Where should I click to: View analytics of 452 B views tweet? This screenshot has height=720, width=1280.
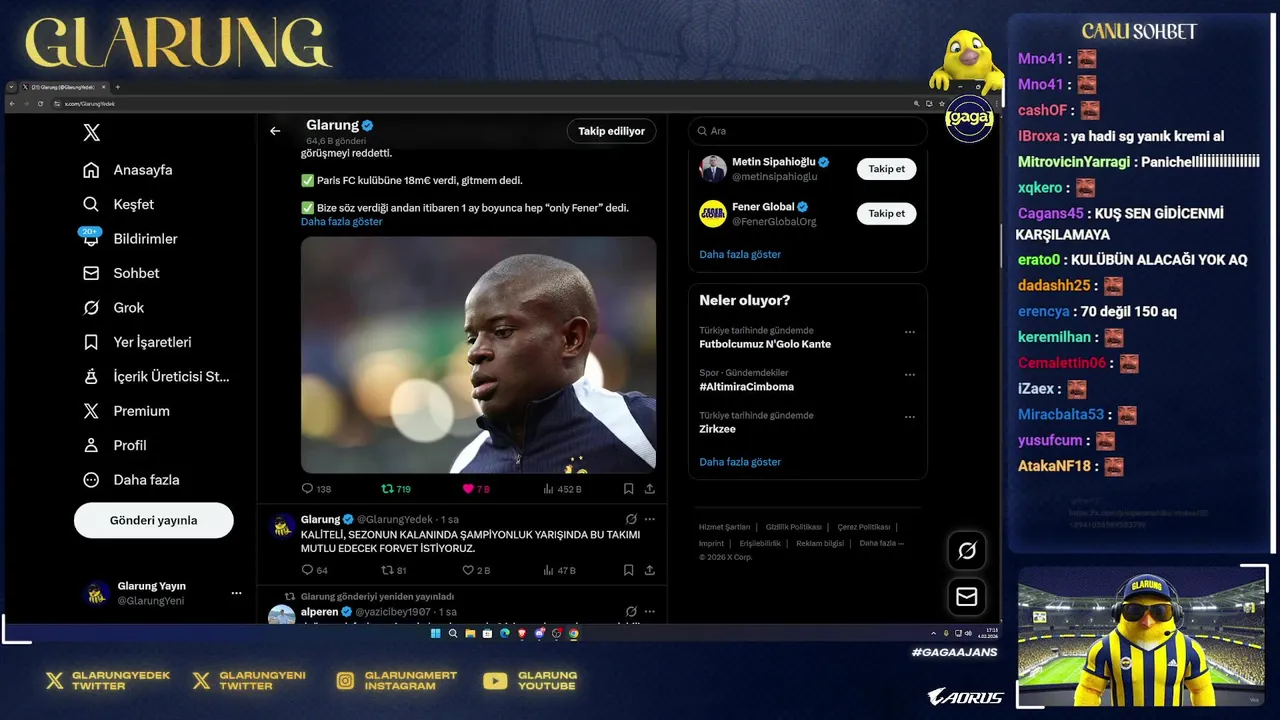click(x=562, y=489)
